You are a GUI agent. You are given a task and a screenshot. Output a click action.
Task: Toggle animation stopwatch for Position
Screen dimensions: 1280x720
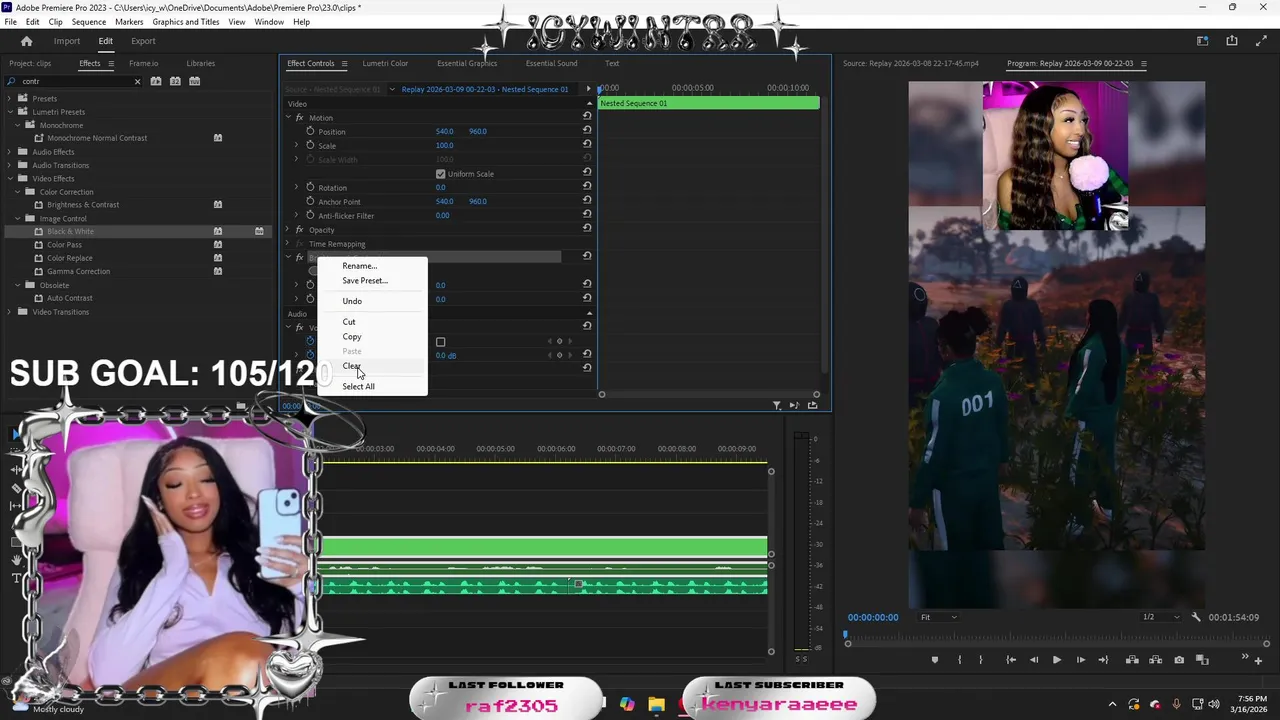(x=310, y=131)
